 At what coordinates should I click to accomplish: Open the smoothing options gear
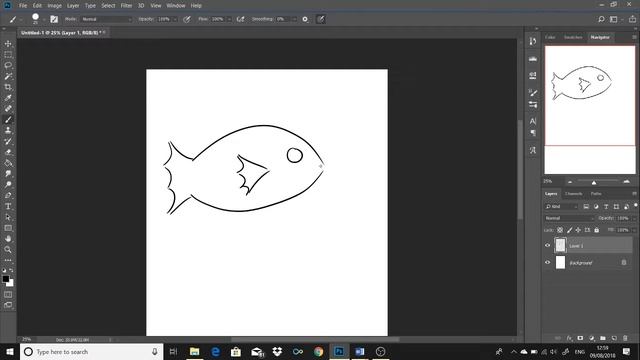click(305, 19)
